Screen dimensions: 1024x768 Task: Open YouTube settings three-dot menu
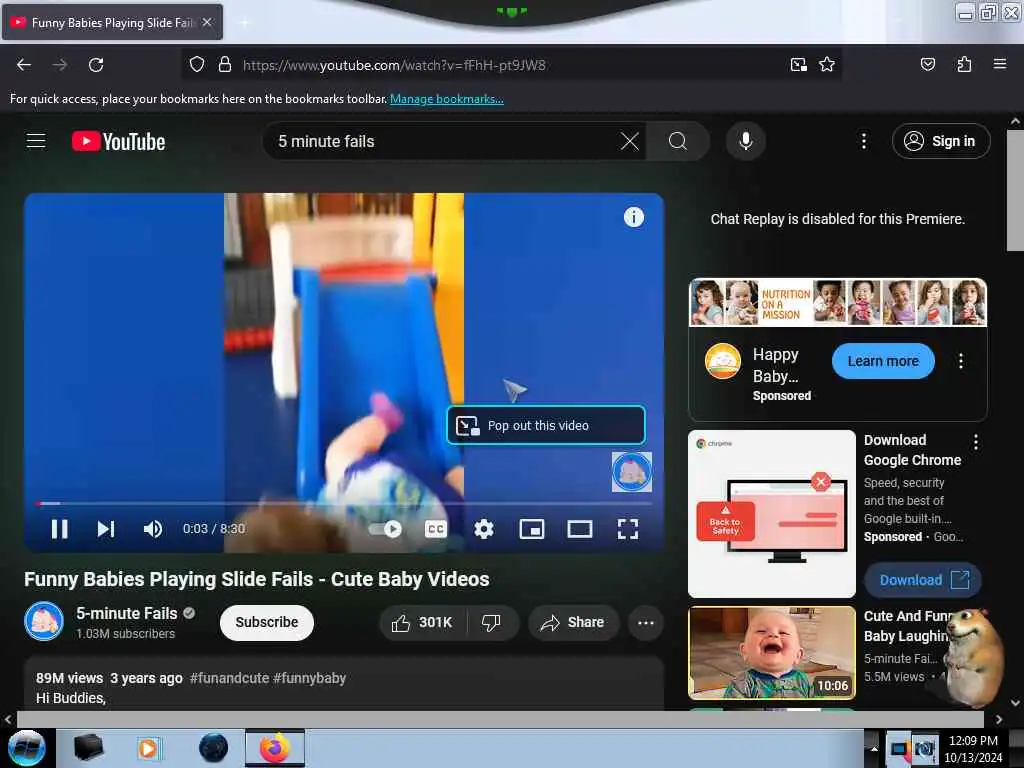(864, 141)
